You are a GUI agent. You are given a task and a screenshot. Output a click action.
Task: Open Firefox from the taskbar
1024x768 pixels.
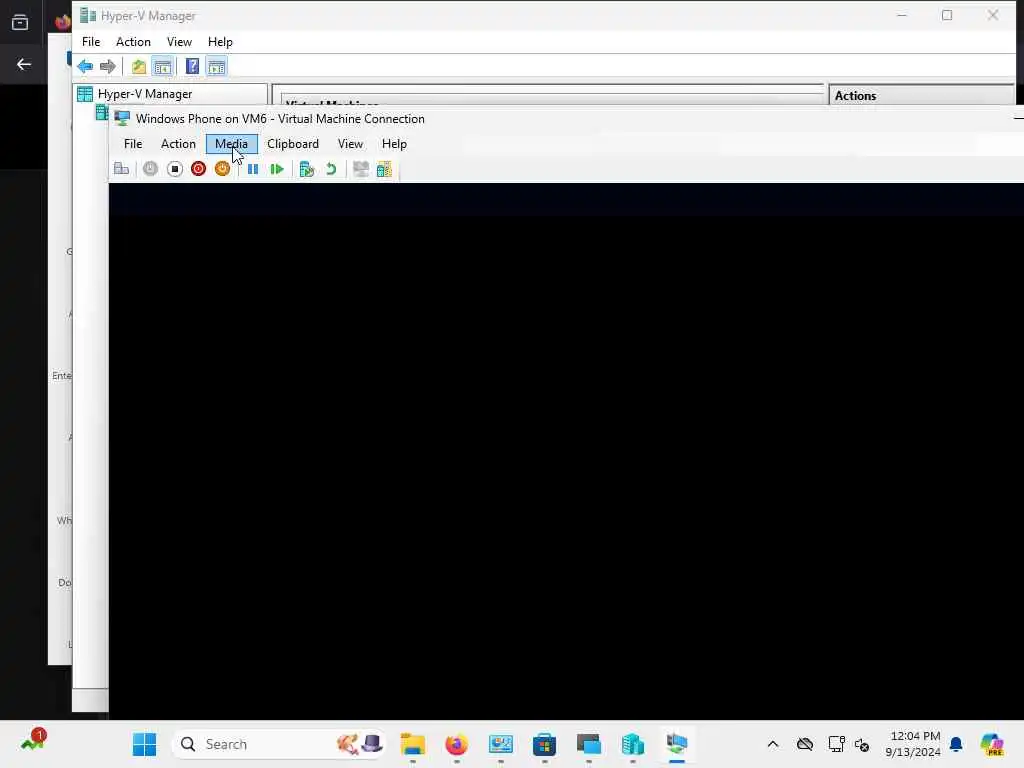click(x=456, y=744)
